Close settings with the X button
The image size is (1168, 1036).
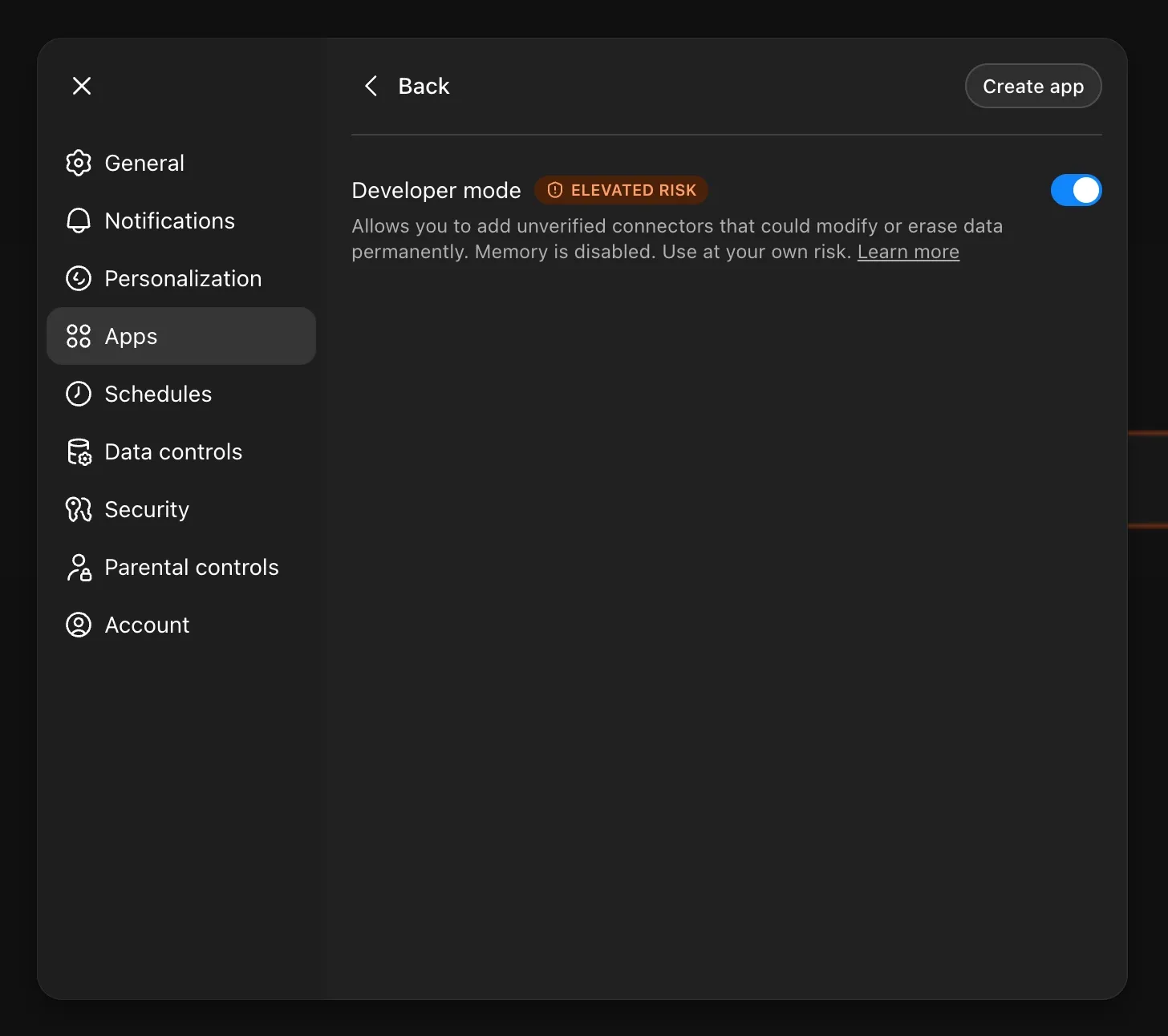(x=81, y=85)
